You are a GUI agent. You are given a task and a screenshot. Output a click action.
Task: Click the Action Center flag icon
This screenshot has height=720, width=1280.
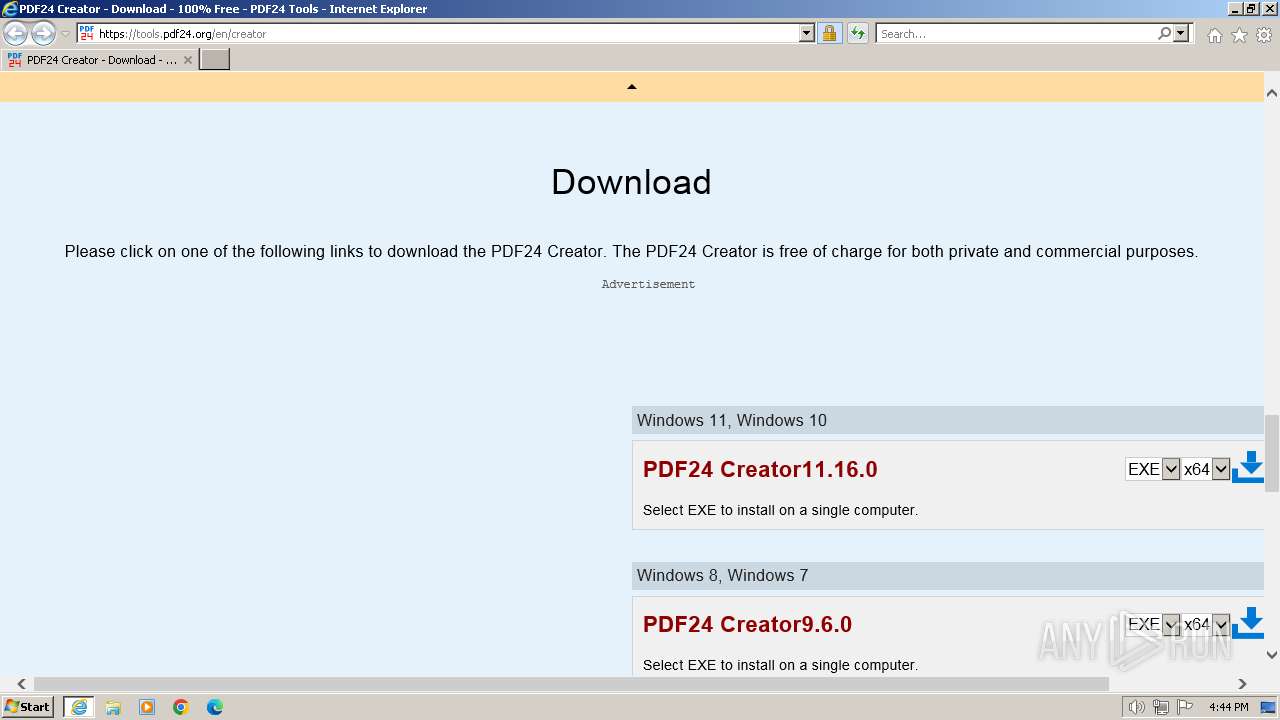[x=1186, y=707]
